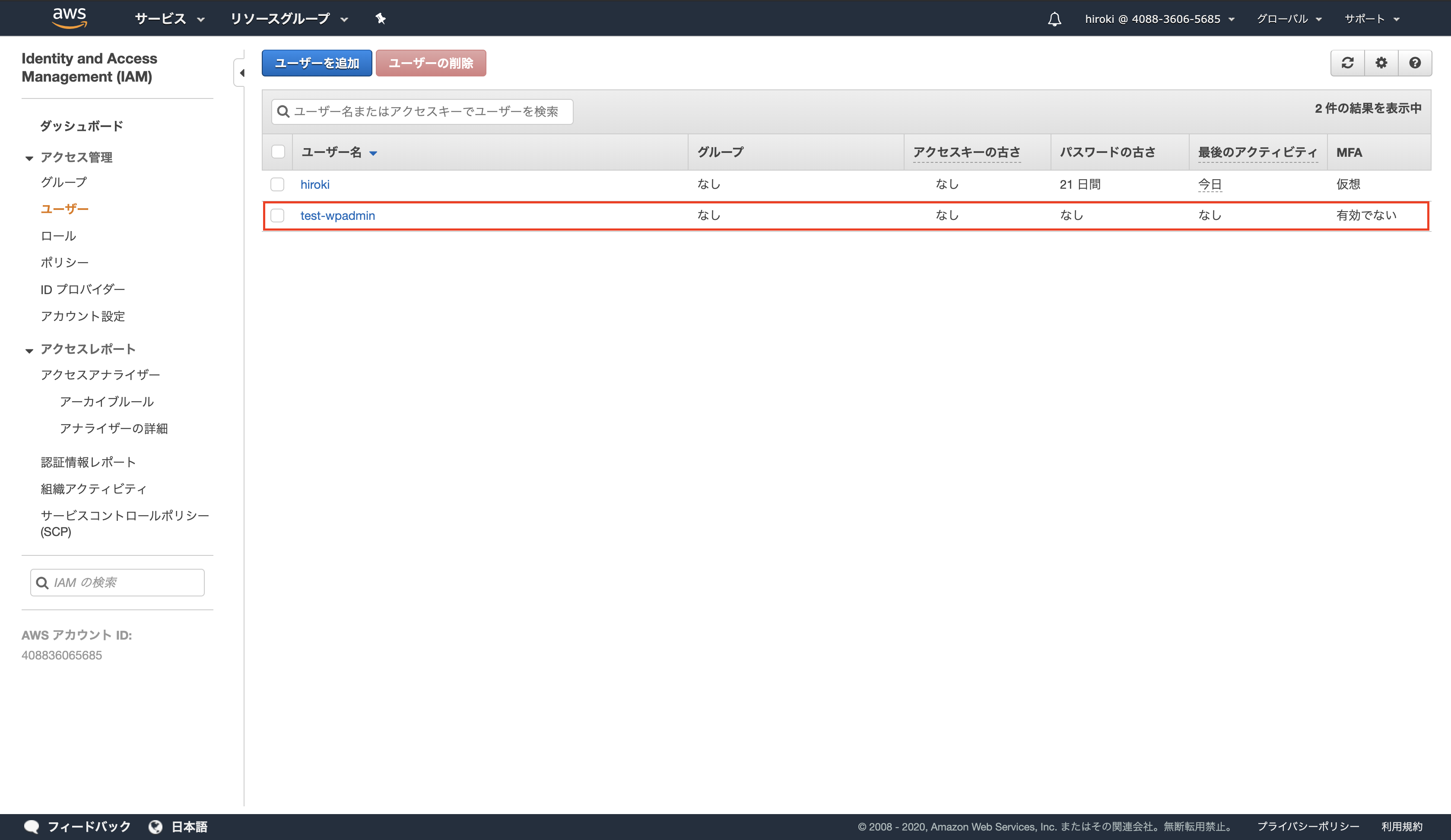Click the ユーザーを追加 button
Image resolution: width=1451 pixels, height=840 pixels.
pyautogui.click(x=317, y=63)
